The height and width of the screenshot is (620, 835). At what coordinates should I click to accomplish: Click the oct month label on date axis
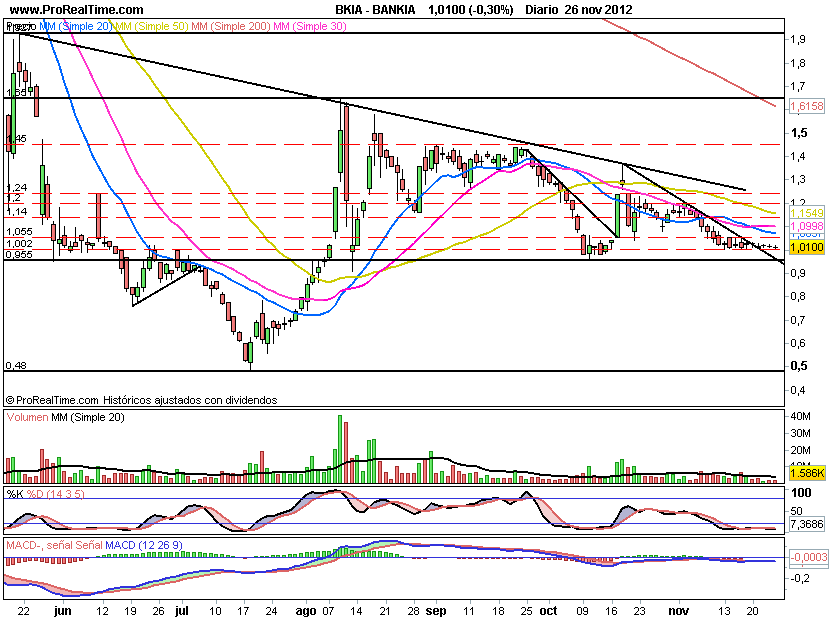549,611
